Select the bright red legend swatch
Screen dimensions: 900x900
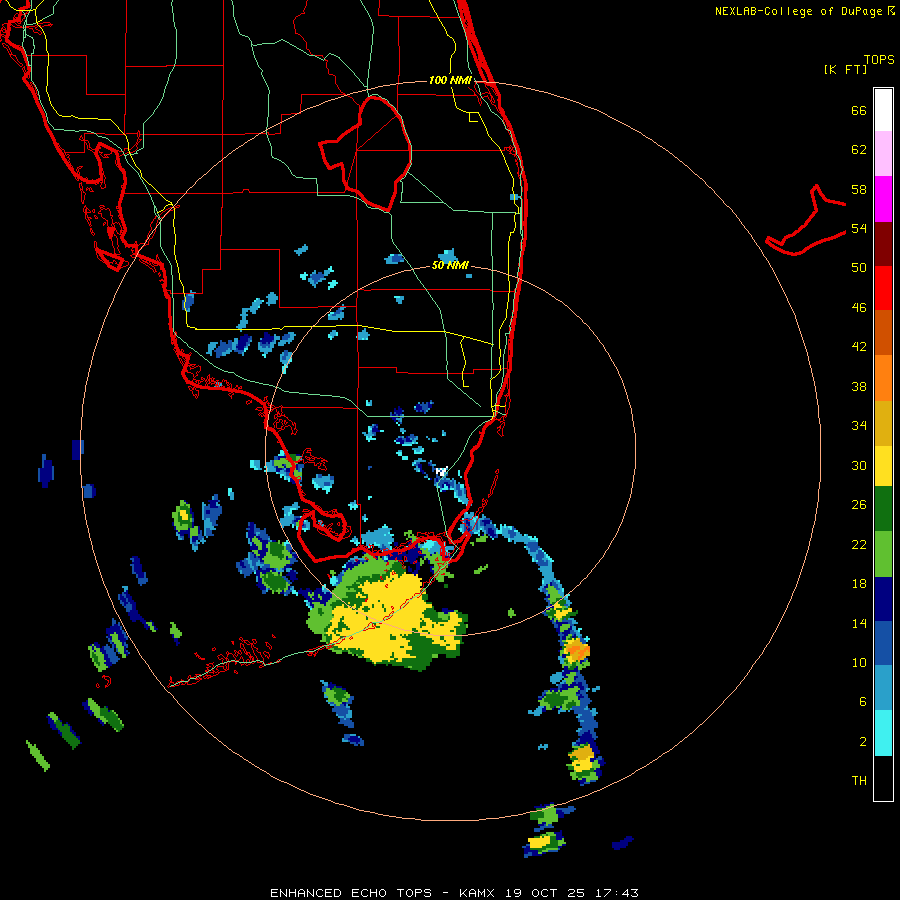tap(883, 288)
